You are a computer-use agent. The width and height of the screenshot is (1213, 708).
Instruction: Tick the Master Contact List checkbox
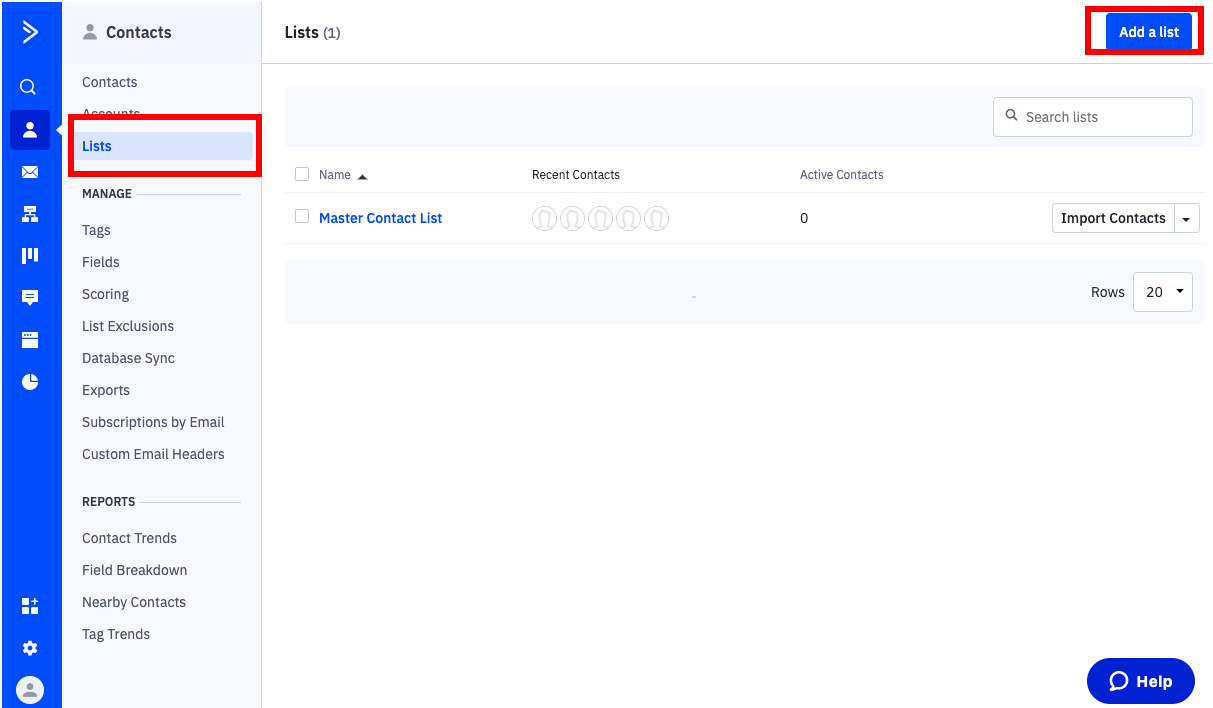(x=302, y=216)
